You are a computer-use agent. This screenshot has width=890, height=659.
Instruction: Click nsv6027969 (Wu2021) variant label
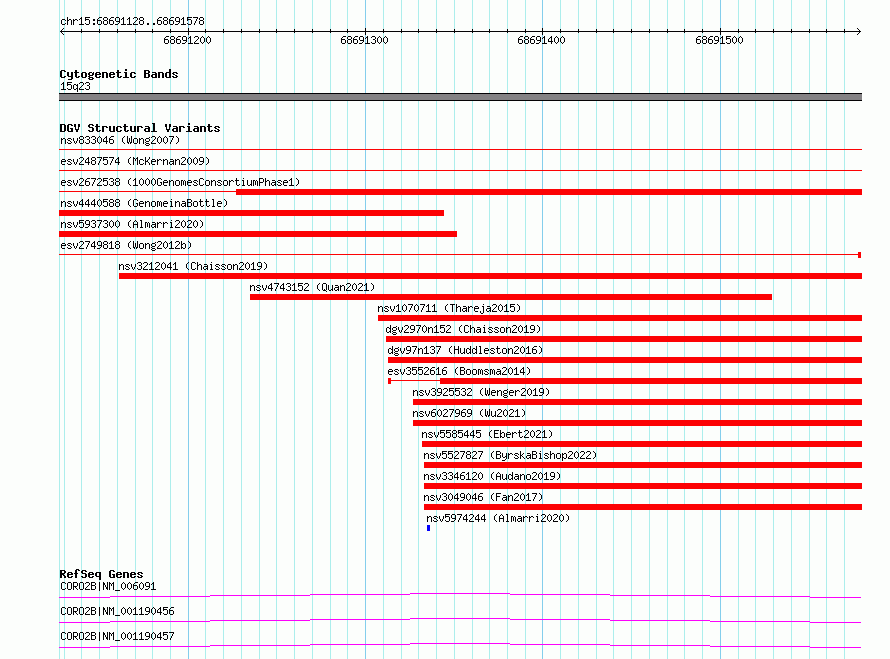[469, 413]
